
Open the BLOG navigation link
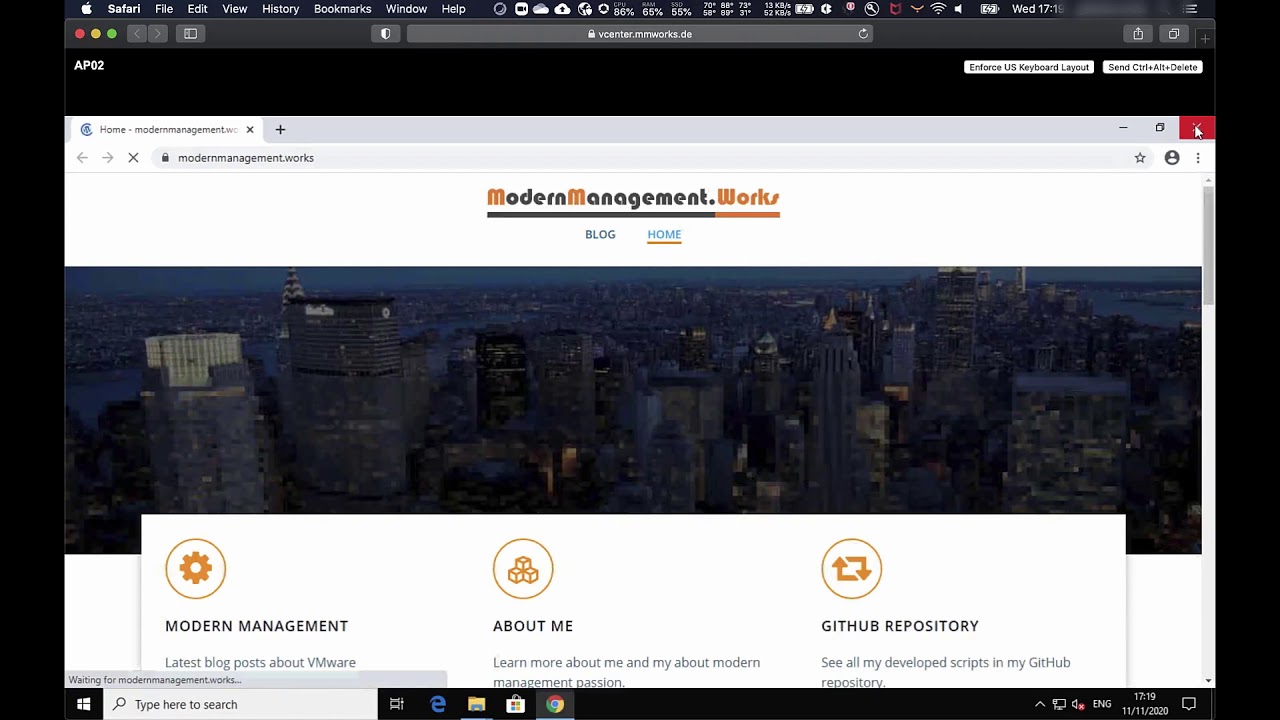600,234
